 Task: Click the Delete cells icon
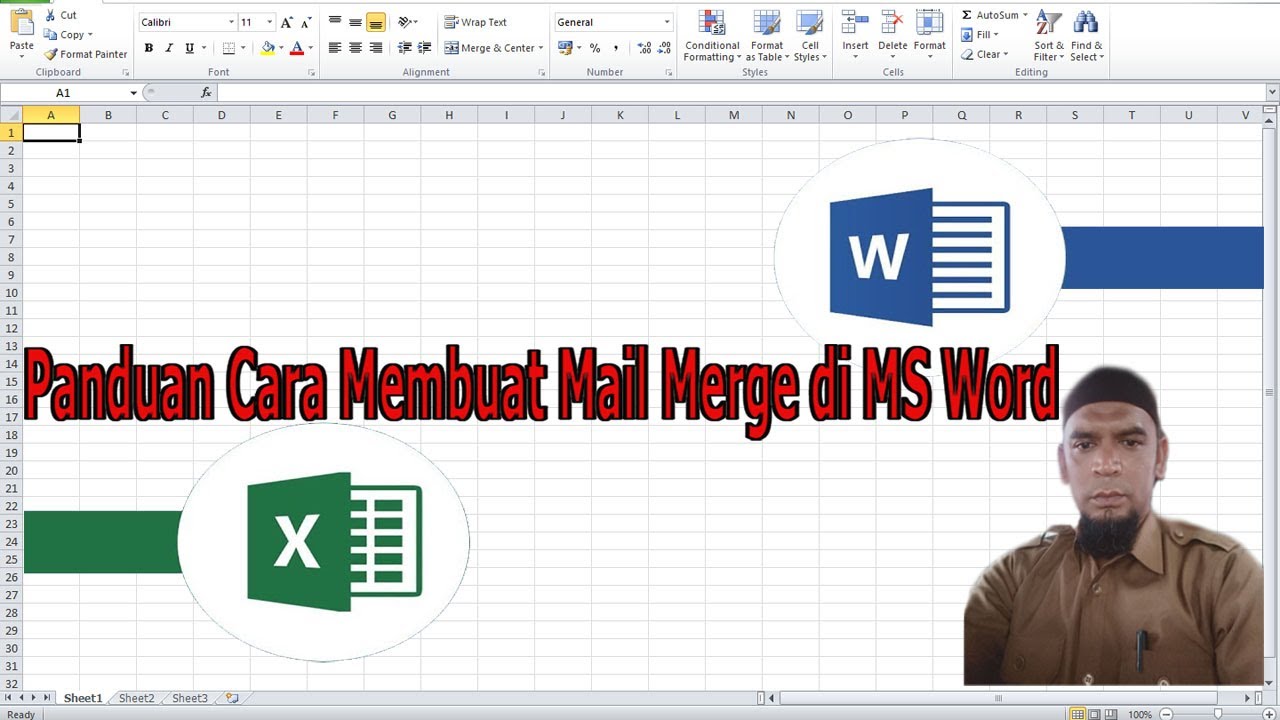892,22
